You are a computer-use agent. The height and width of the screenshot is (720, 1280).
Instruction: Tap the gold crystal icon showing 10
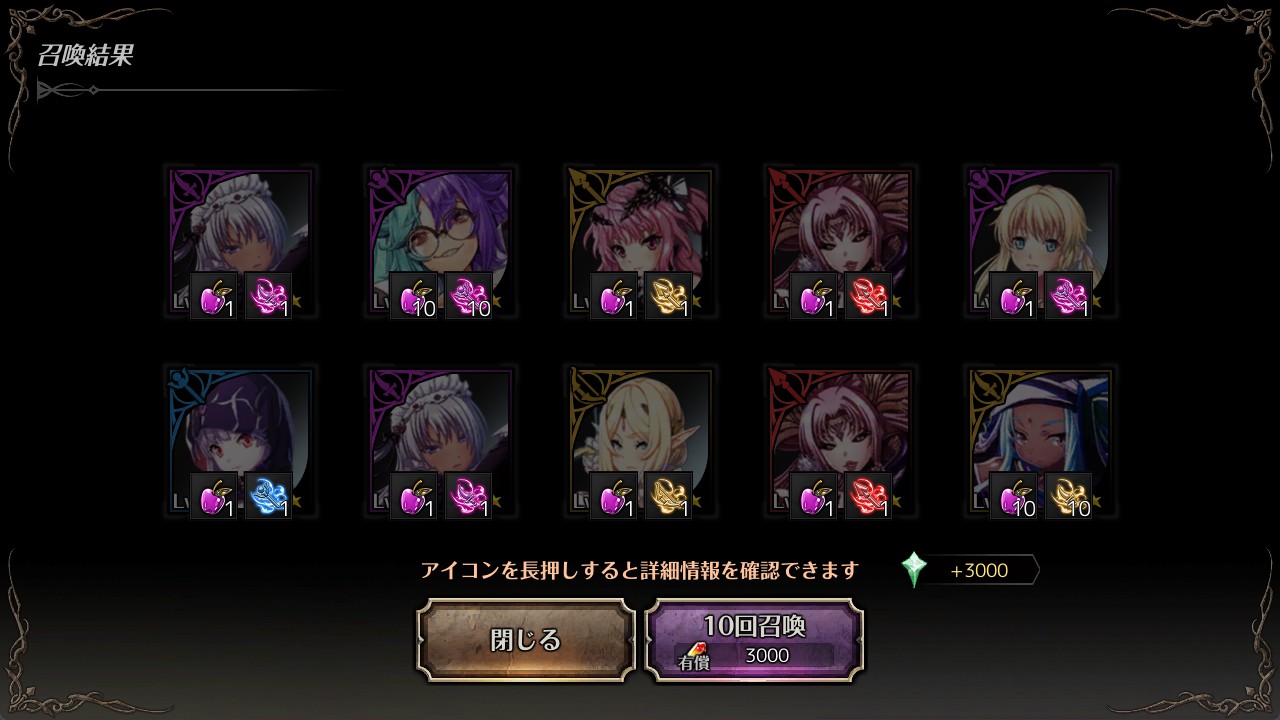click(1068, 496)
